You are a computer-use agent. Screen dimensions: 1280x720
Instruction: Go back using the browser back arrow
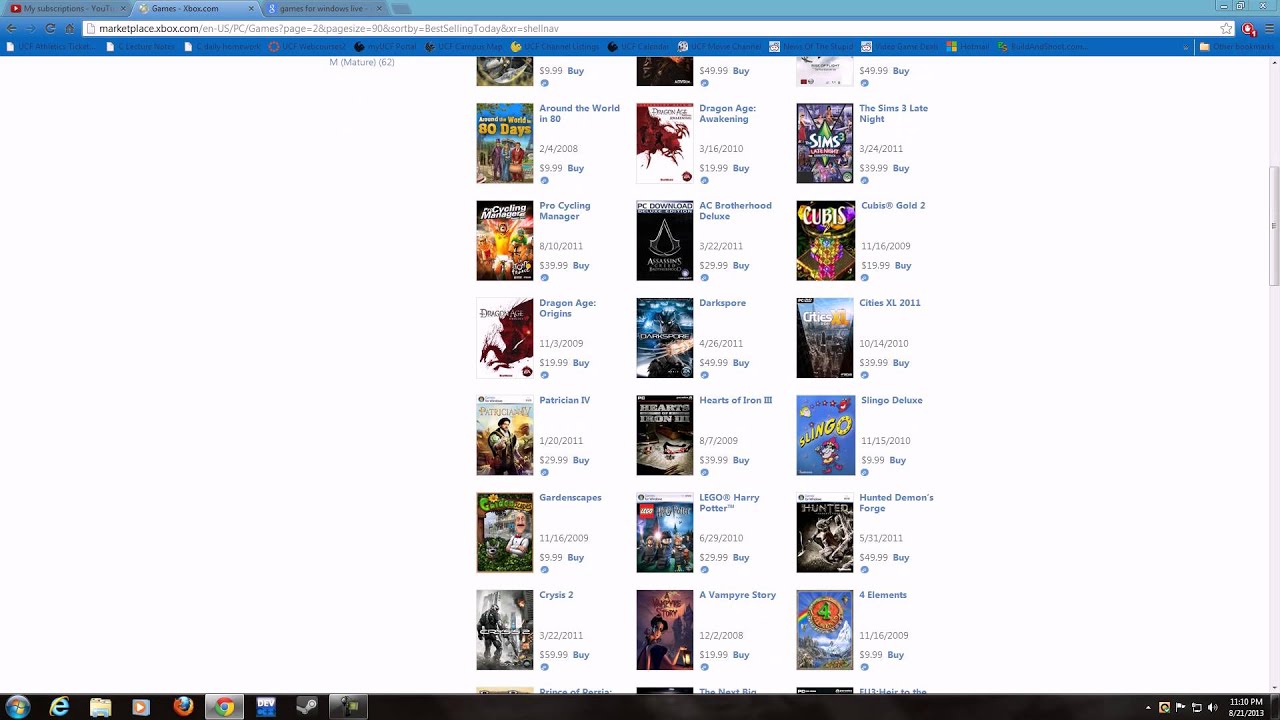[x=12, y=28]
